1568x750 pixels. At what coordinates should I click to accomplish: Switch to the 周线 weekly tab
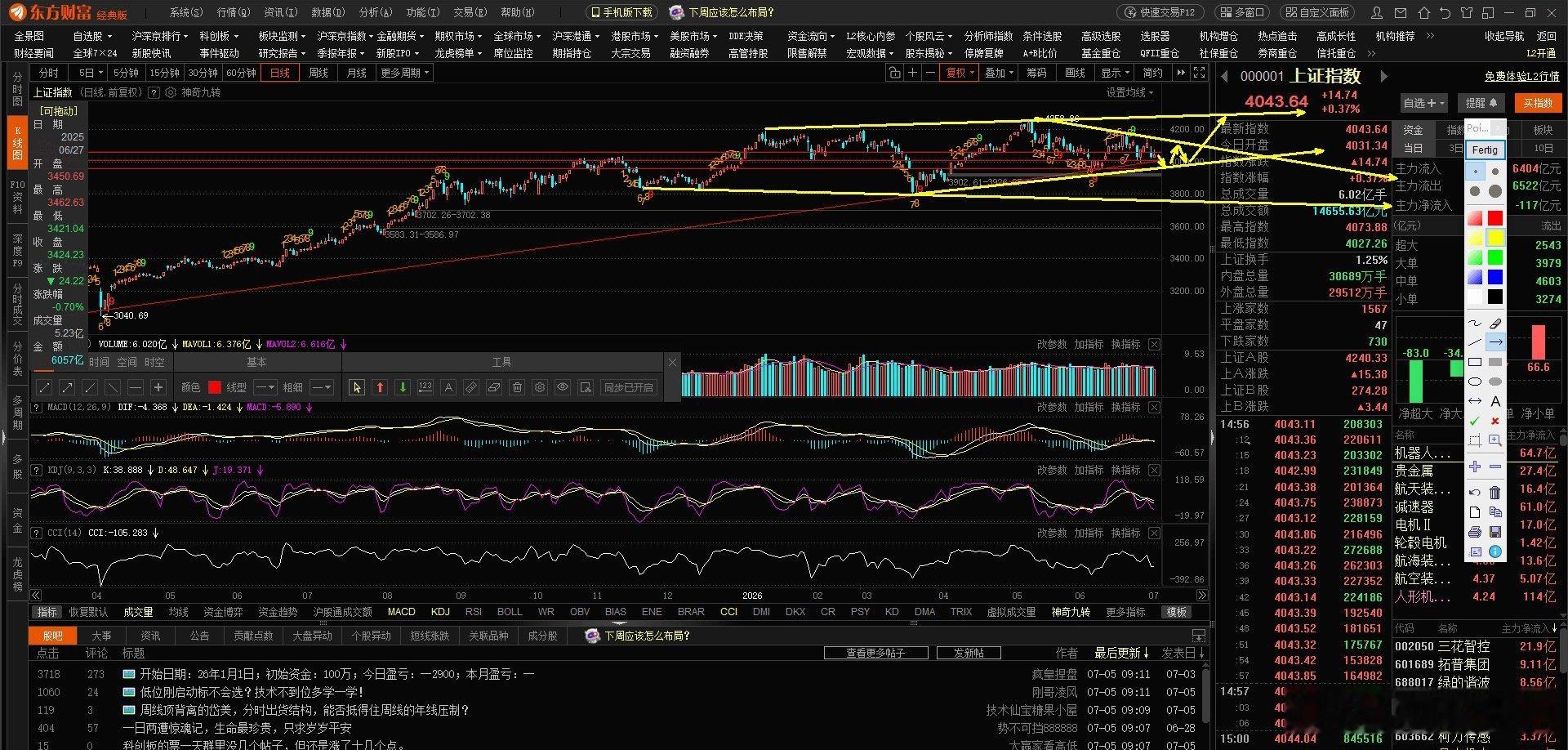click(318, 73)
